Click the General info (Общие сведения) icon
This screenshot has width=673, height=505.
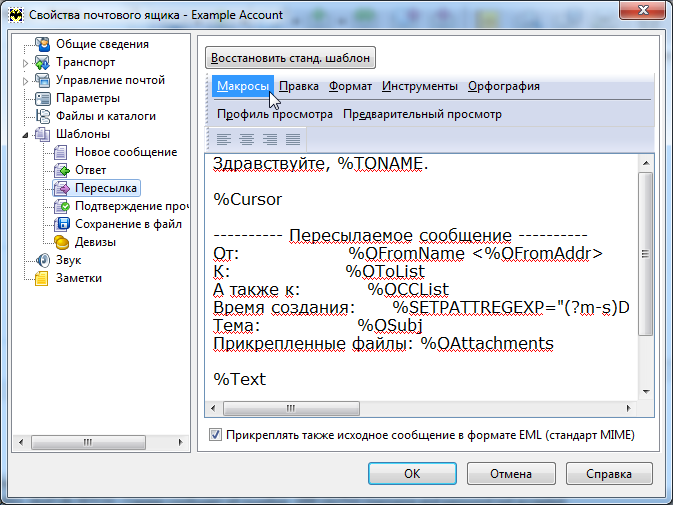click(x=42, y=44)
